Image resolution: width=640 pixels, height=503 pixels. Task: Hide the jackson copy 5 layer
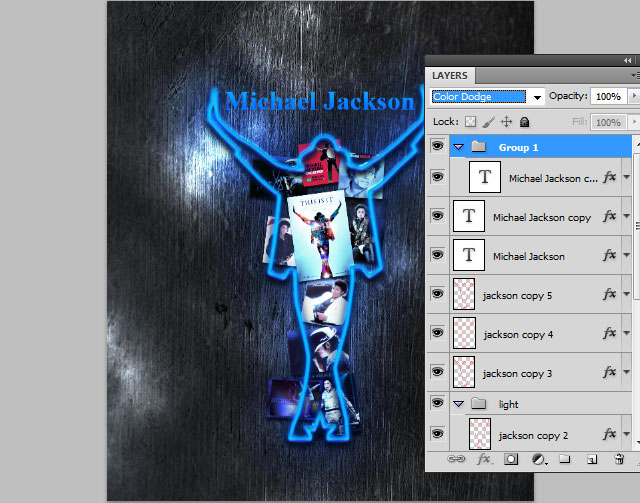click(x=438, y=294)
